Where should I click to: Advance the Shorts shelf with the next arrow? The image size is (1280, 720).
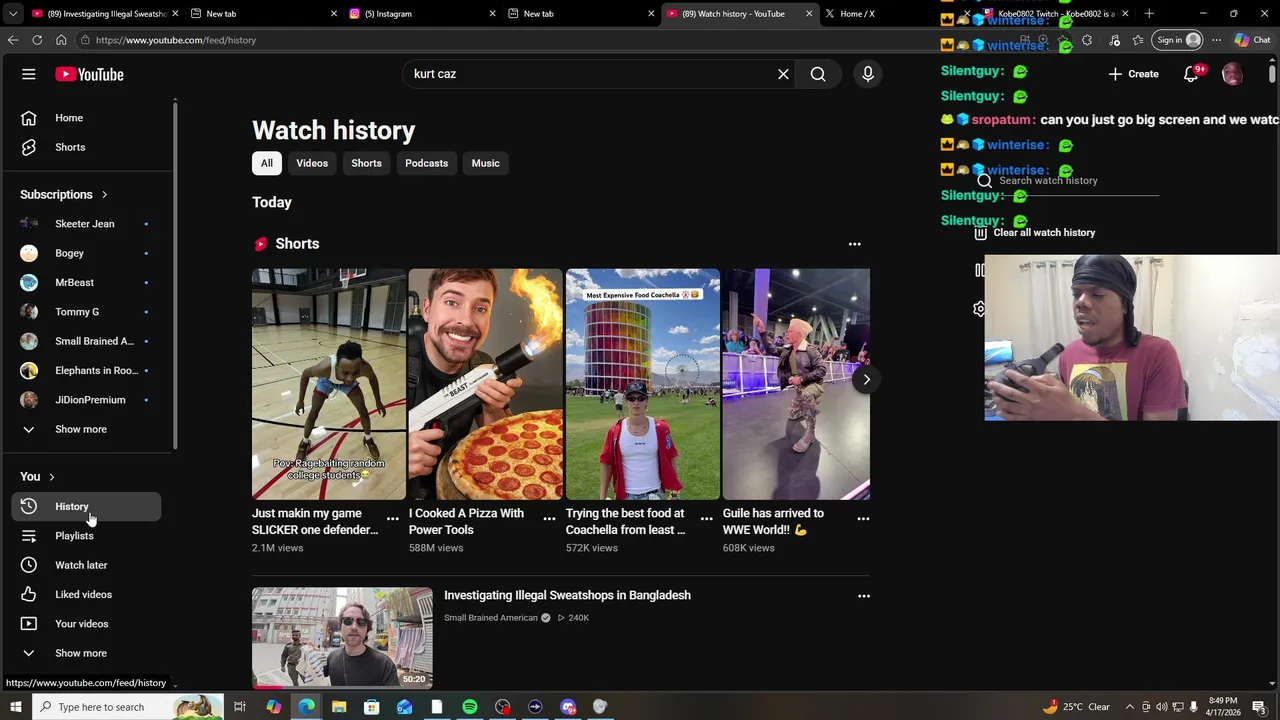click(x=867, y=379)
